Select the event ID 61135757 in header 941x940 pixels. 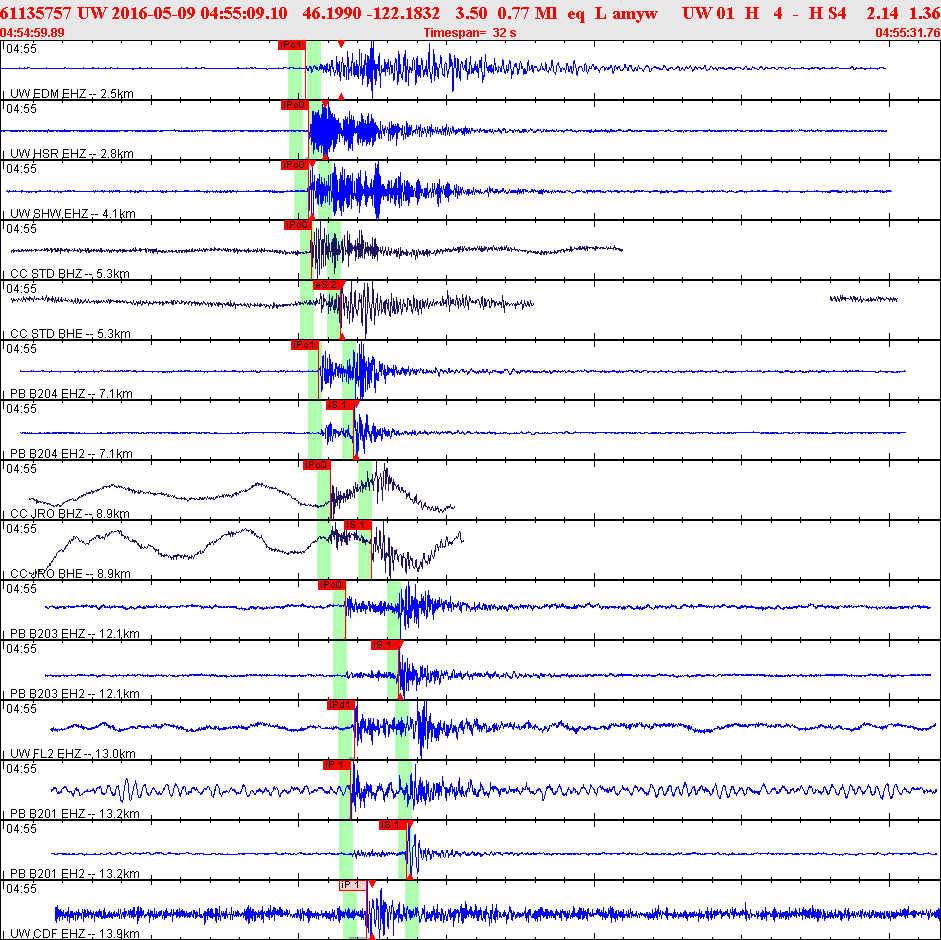tap(36, 13)
